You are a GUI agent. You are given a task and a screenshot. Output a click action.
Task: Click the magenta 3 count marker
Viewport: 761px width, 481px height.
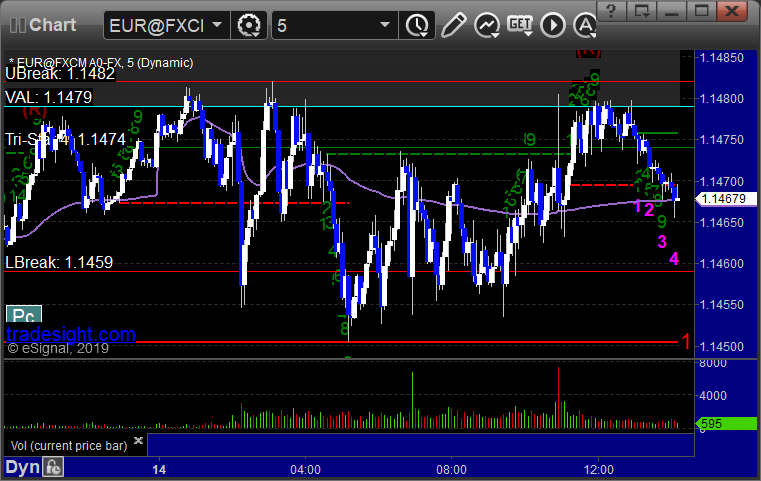coord(662,241)
